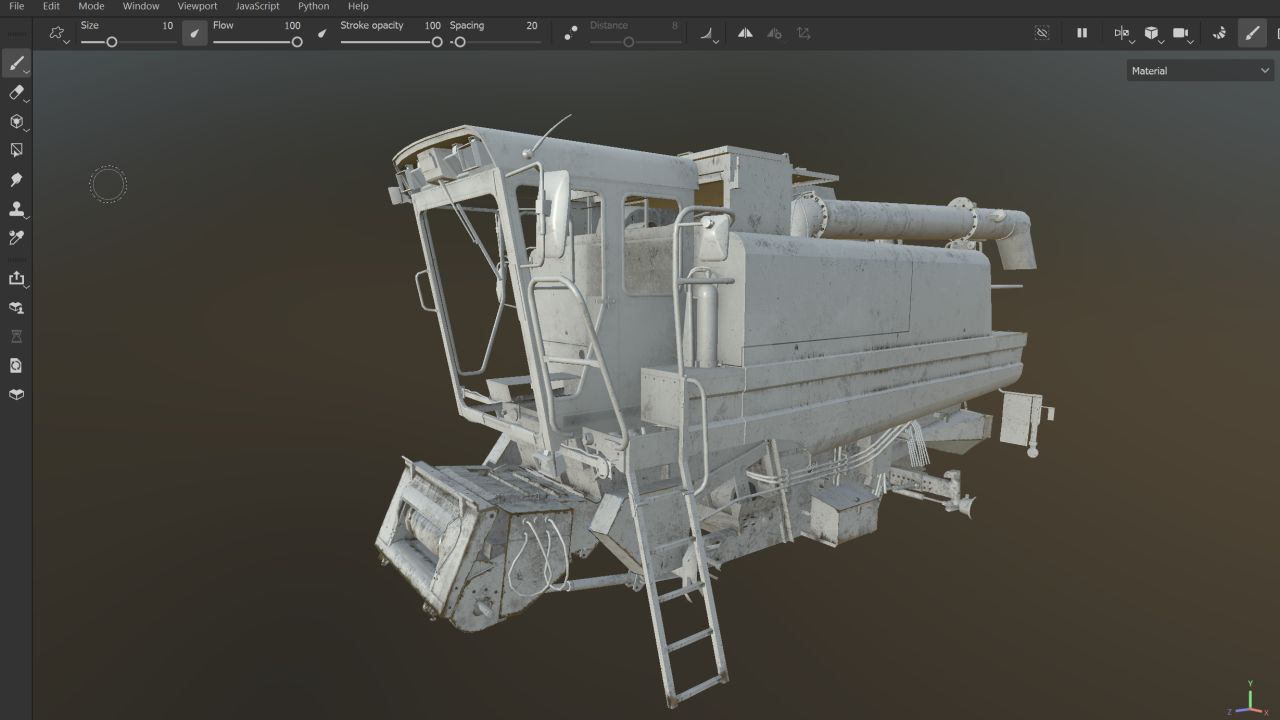Open the viewport mode split dropdown
This screenshot has height=720, width=1280.
pyautogui.click(x=1123, y=34)
